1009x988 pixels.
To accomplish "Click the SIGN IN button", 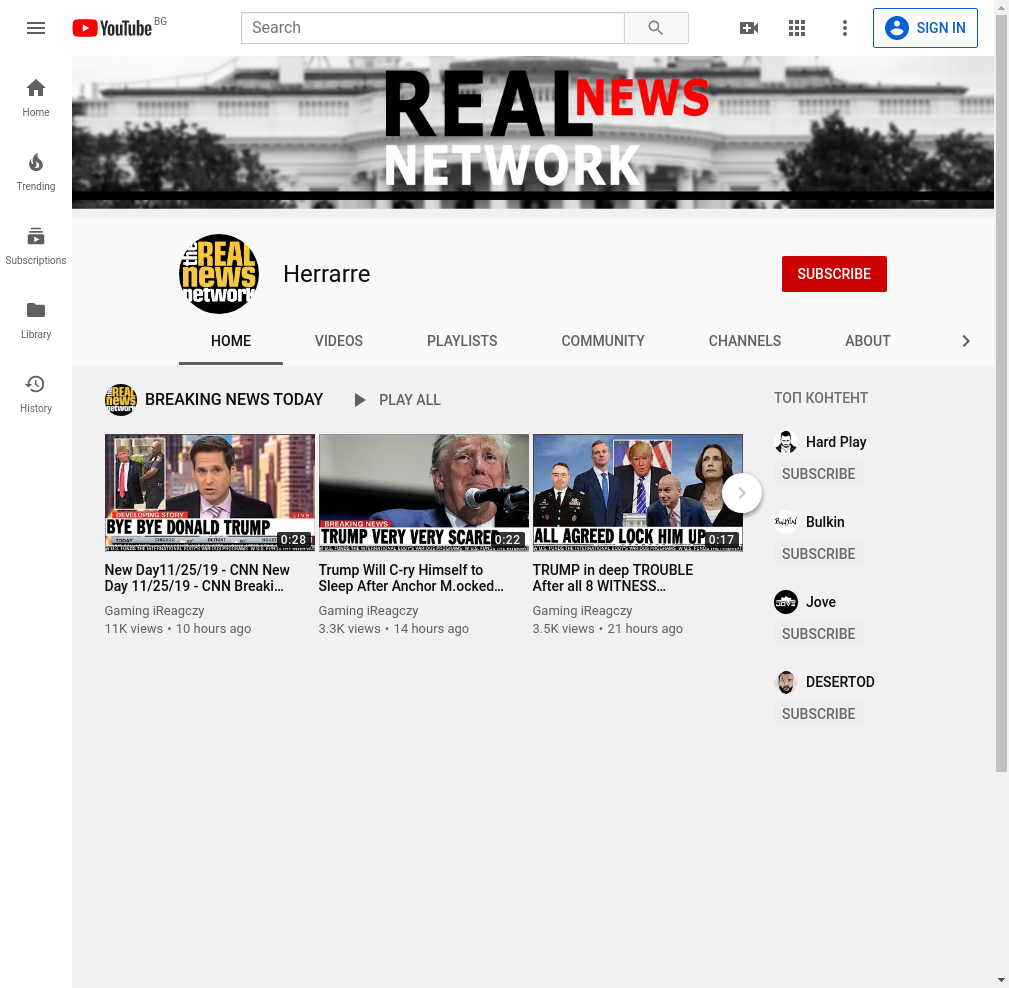I will click(x=925, y=28).
